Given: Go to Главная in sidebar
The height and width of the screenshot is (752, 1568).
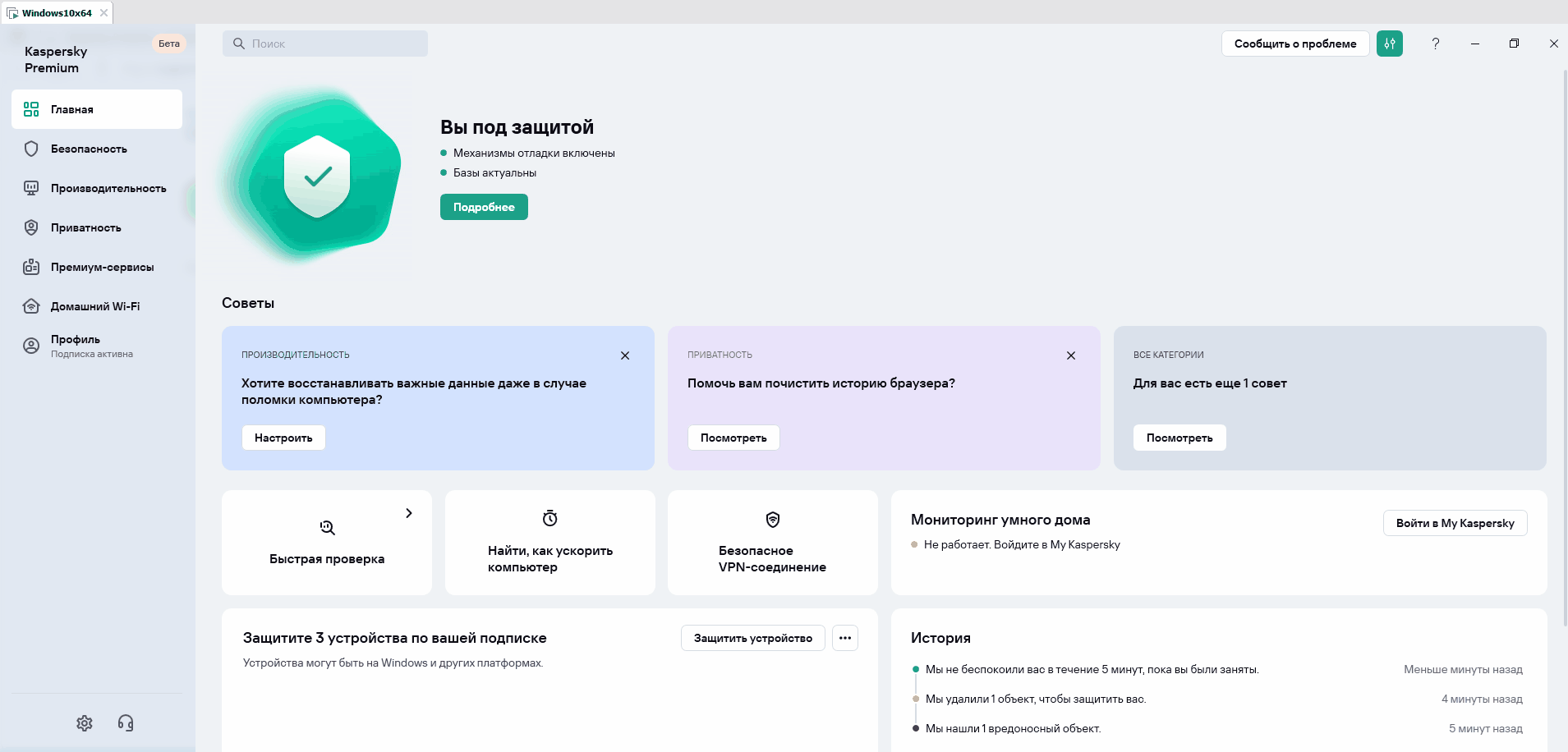Looking at the screenshot, I should 97,109.
